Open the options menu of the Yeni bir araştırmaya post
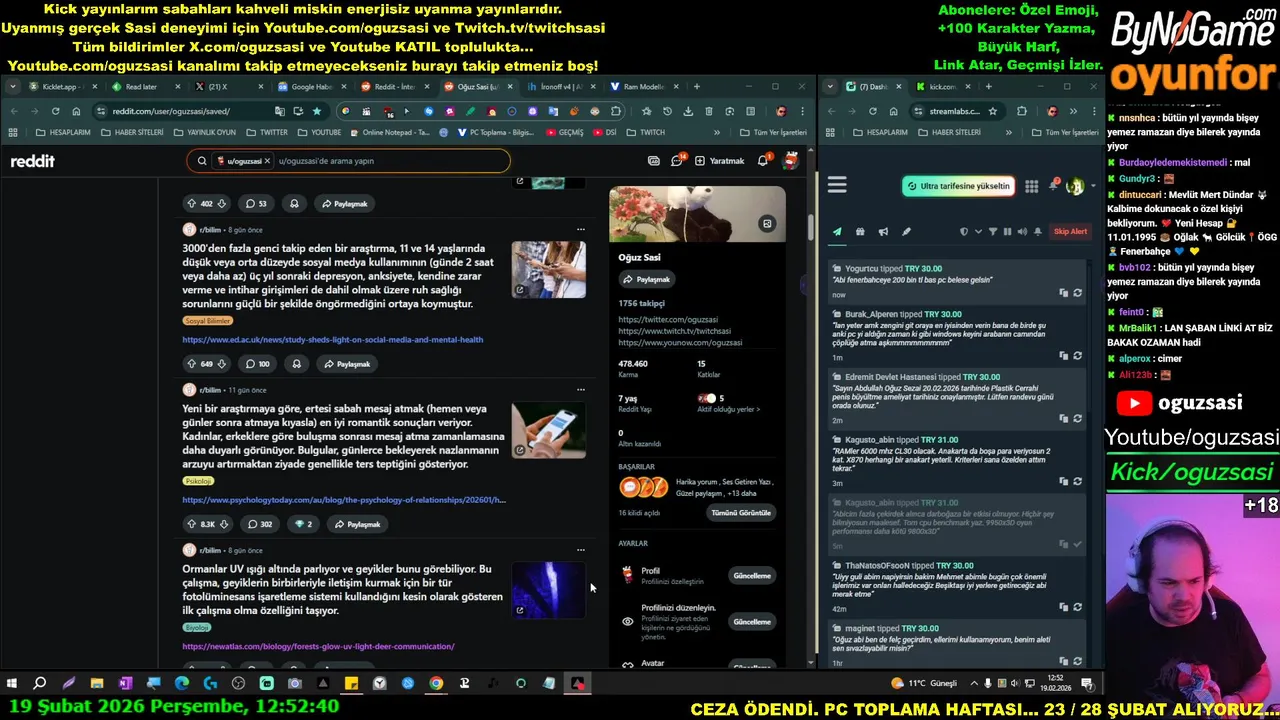 pyautogui.click(x=580, y=389)
